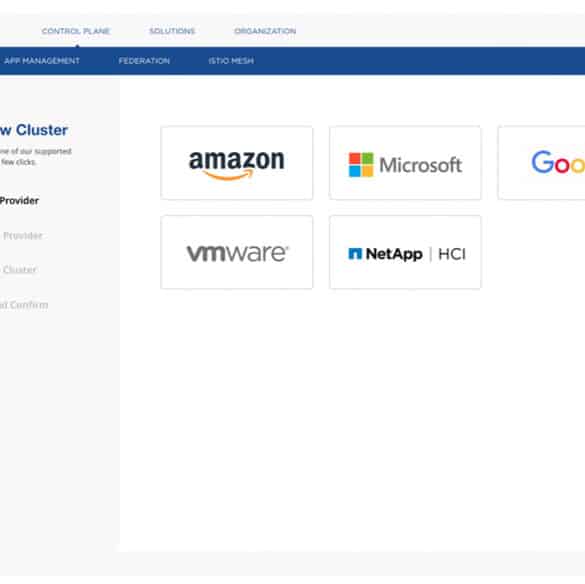Choose the Microsoft provider card
The image size is (585, 584).
click(405, 163)
